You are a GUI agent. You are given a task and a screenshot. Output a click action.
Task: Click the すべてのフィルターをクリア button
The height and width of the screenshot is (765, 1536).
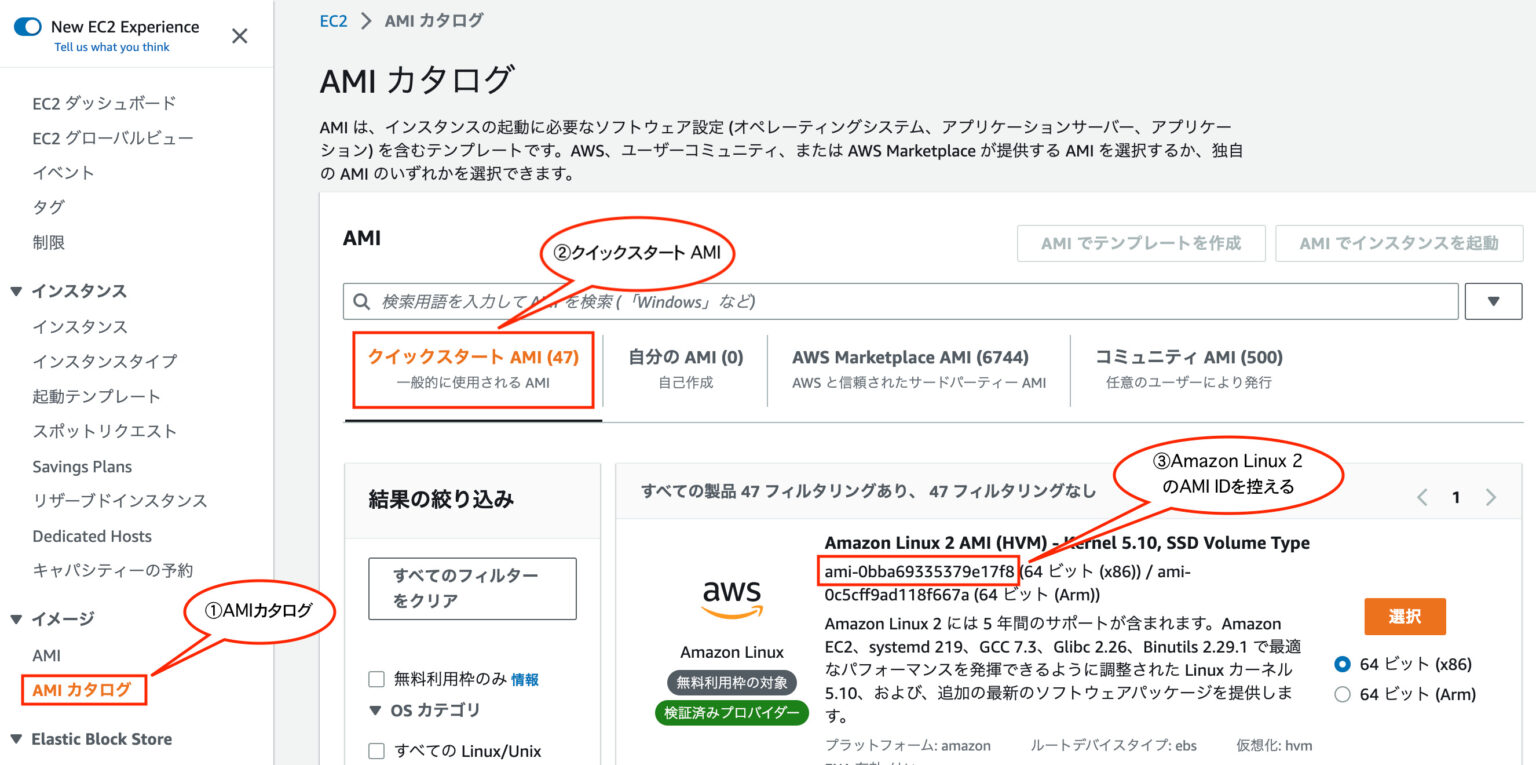(x=472, y=588)
